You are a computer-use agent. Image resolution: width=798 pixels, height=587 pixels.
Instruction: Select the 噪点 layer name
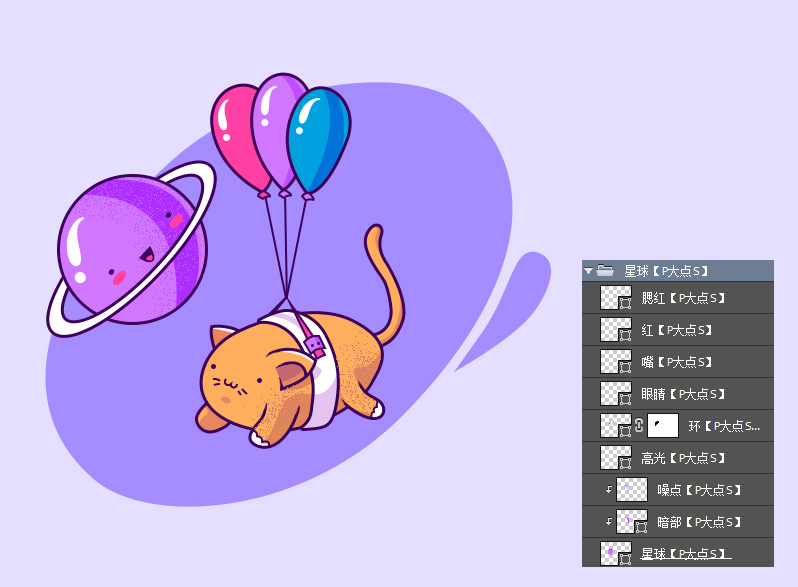(698, 490)
